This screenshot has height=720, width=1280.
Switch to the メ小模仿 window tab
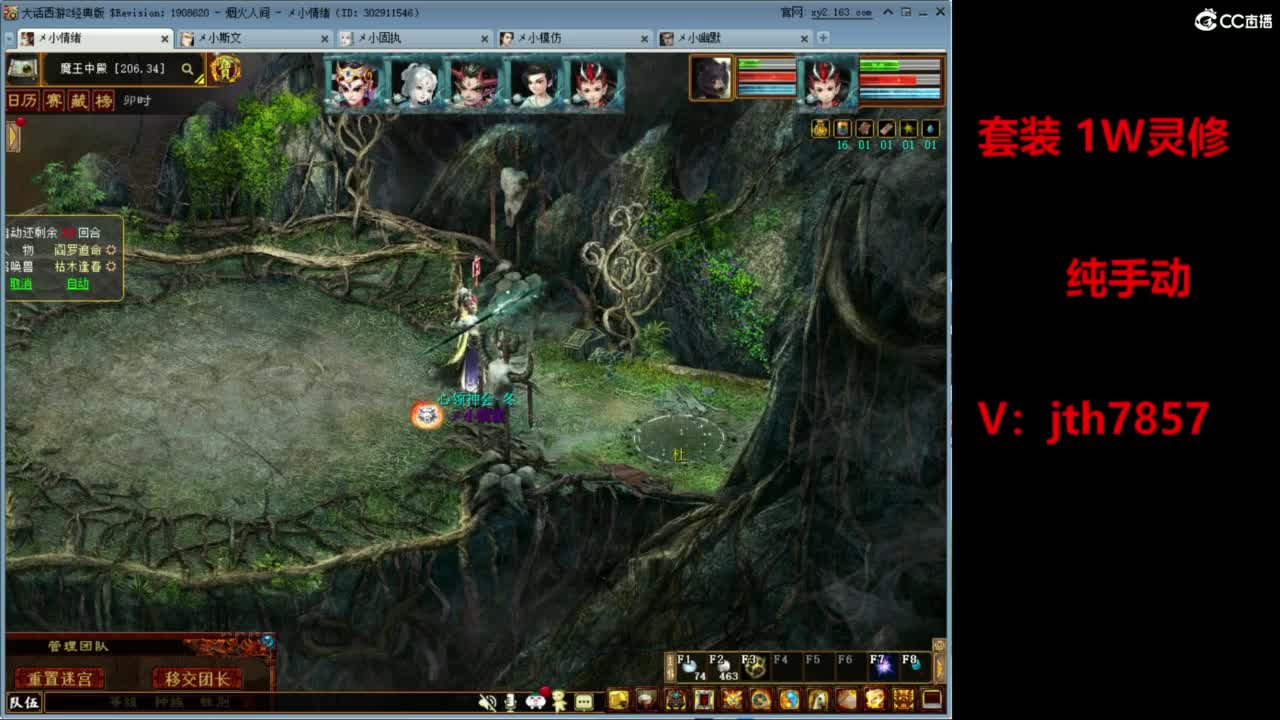pos(575,38)
